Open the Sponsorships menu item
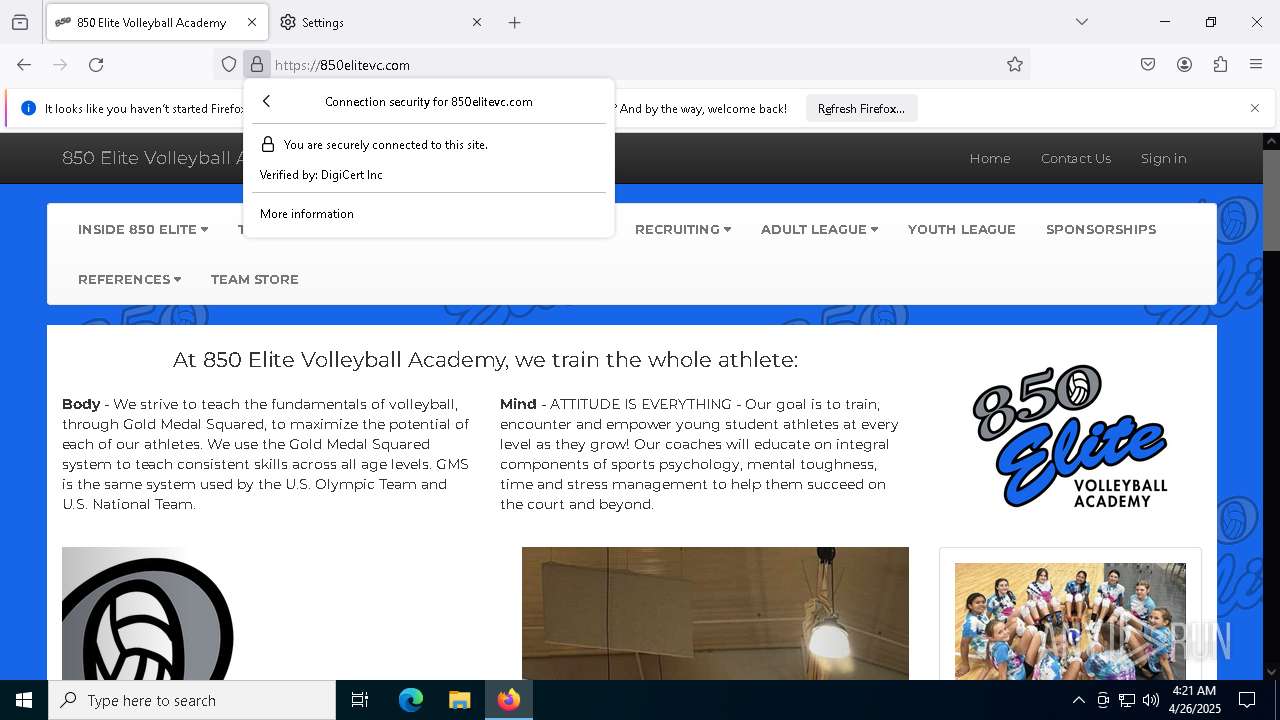The image size is (1280, 720). 1101,229
